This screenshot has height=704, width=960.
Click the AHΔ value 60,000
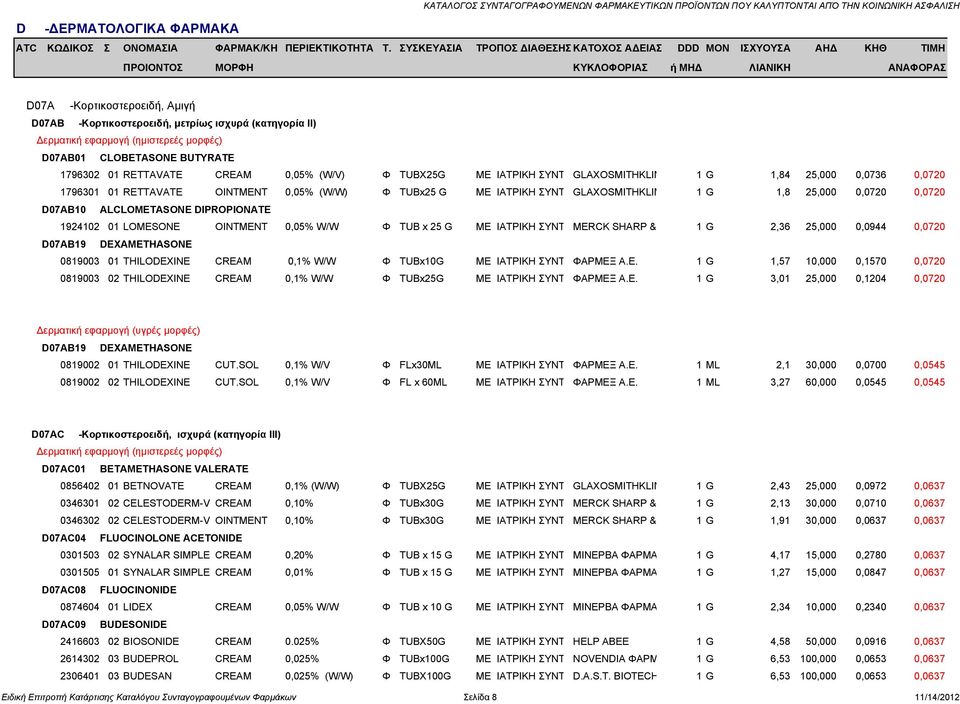click(820, 382)
